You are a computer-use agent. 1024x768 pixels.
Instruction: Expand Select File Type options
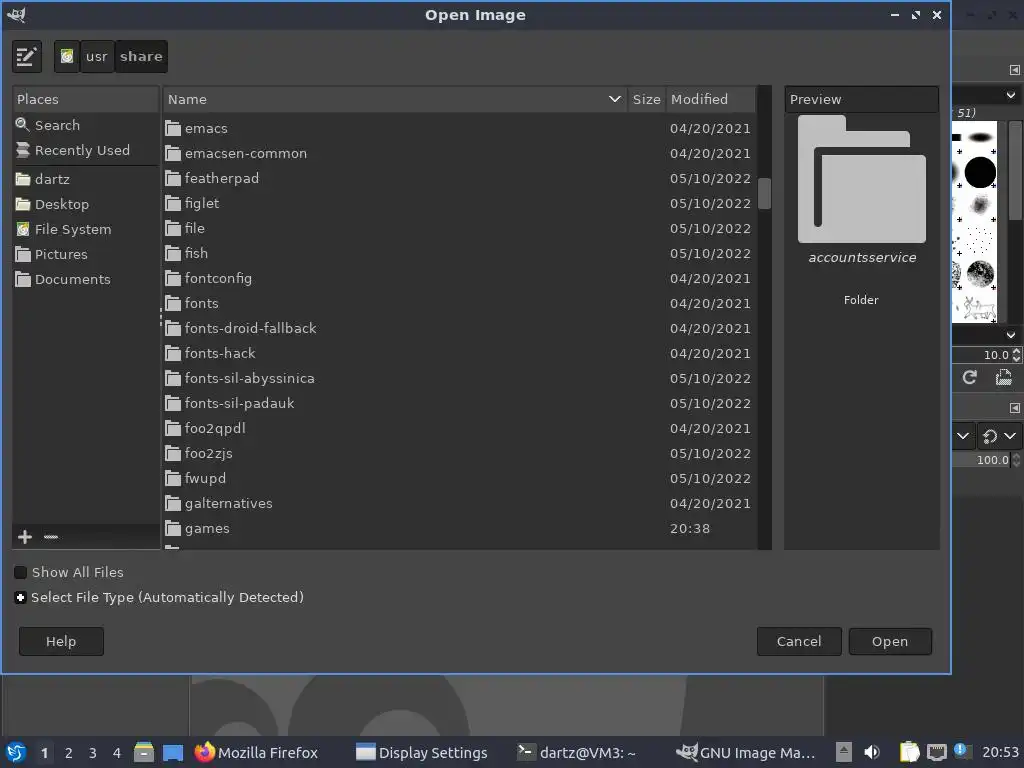20,598
